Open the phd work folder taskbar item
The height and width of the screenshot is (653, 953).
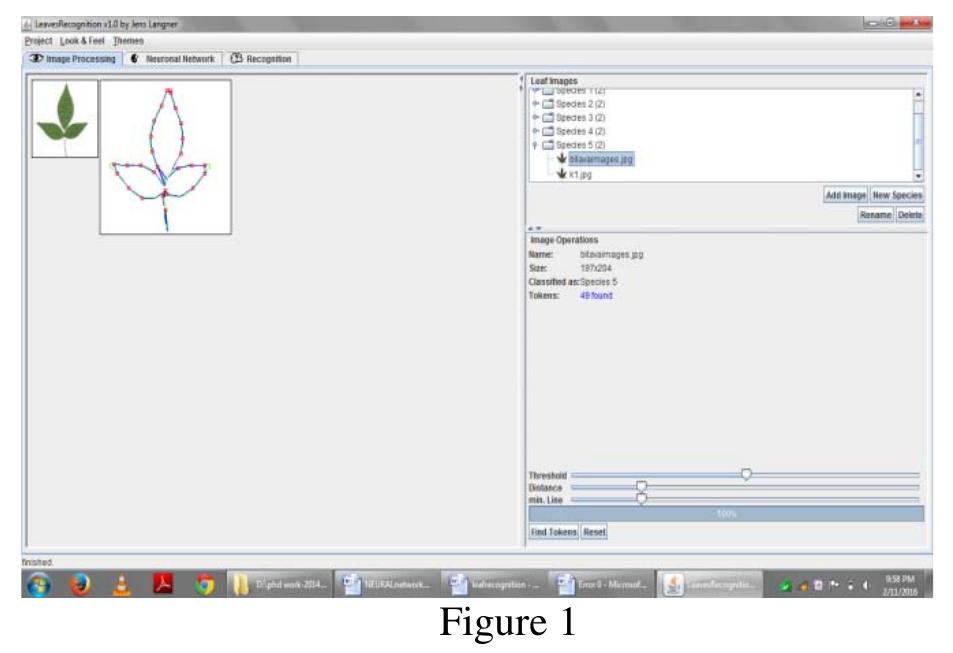280,585
